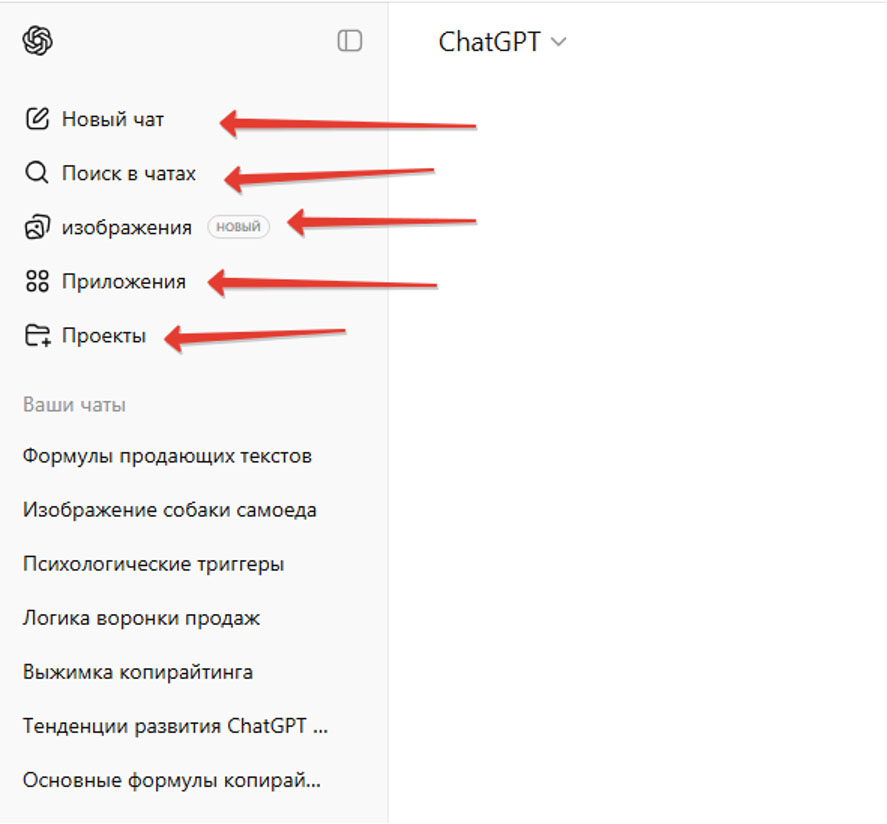Select the Поиск в чатах text label
The image size is (887, 824).
click(129, 173)
